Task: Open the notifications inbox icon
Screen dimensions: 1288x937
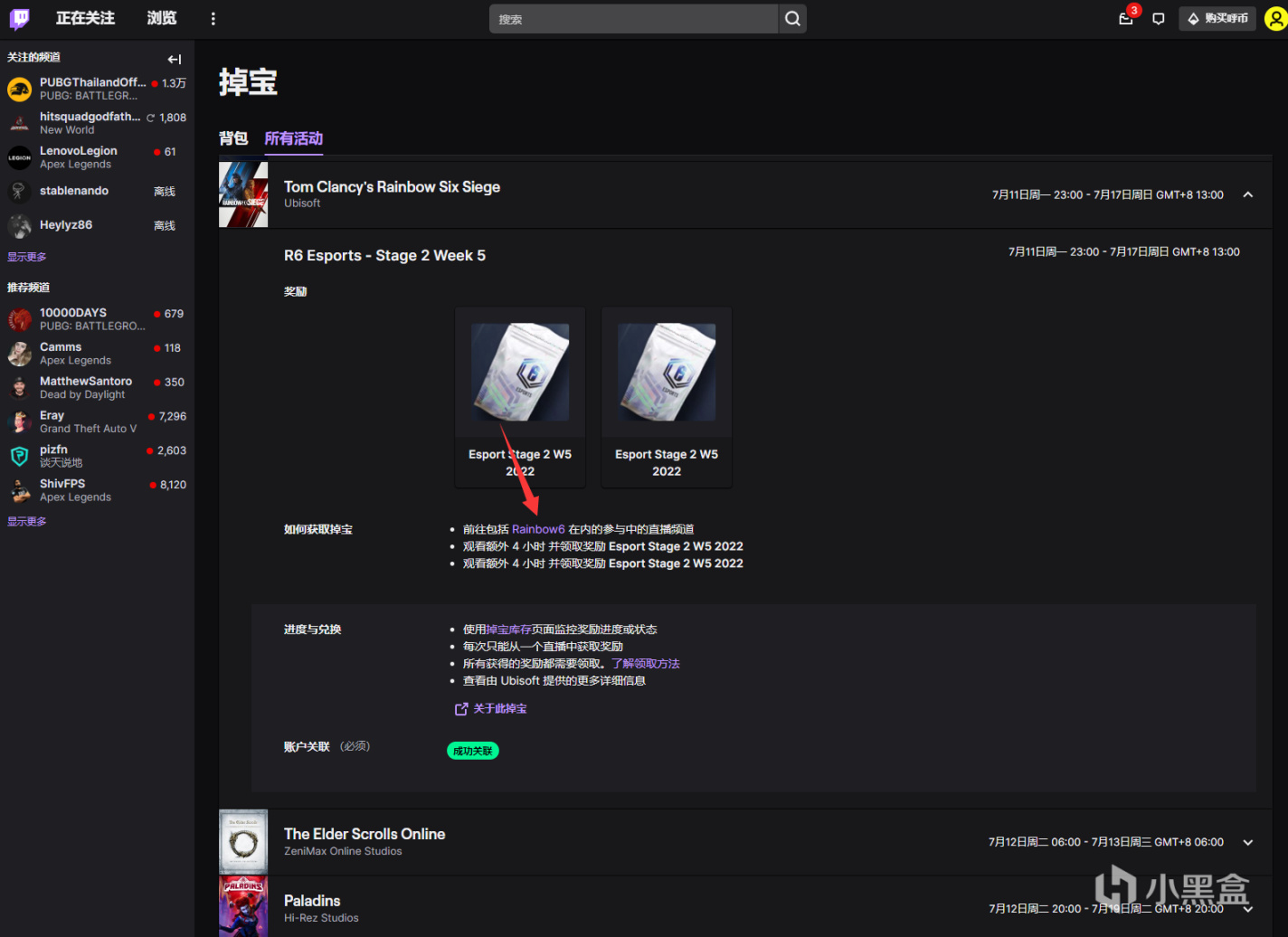Action: click(x=1126, y=18)
